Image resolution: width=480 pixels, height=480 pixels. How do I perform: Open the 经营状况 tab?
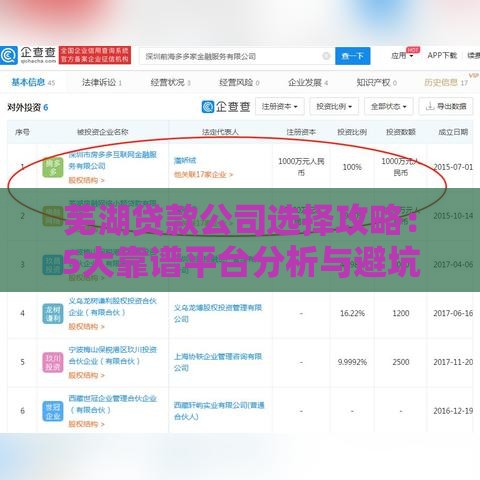tap(170, 82)
